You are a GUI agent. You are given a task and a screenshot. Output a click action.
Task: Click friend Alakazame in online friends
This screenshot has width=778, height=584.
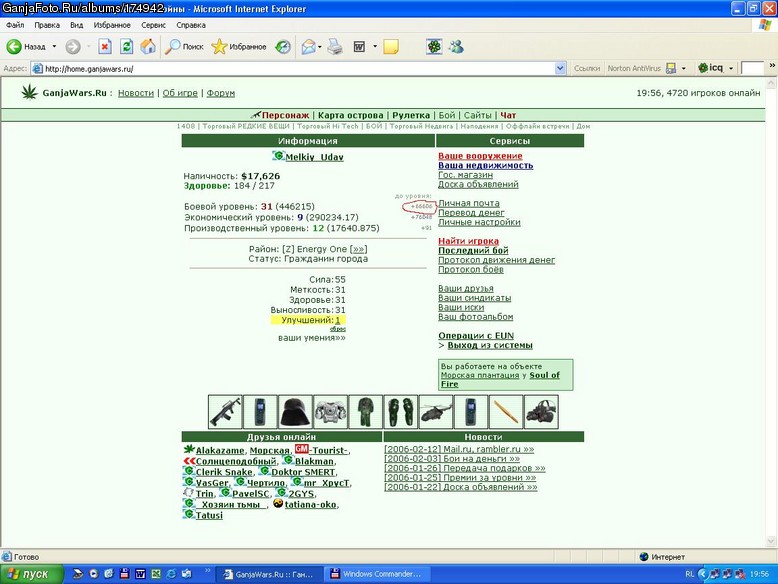(220, 451)
